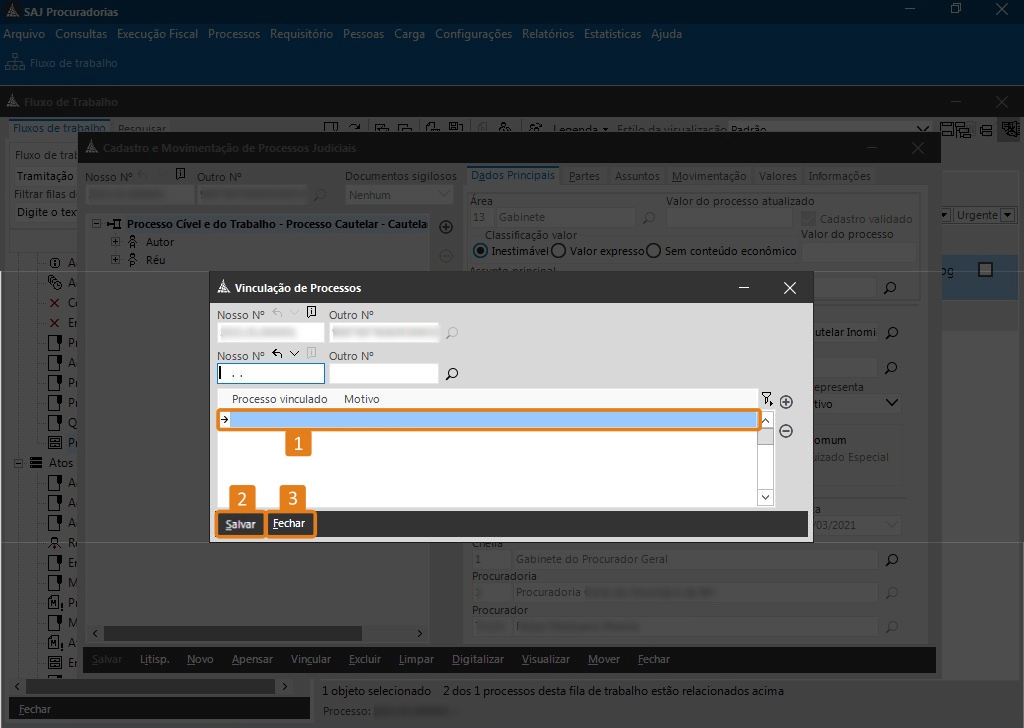Image resolution: width=1024 pixels, height=728 pixels.
Task: Click Salvar in the Vinculação de Processos dialog
Action: [240, 524]
